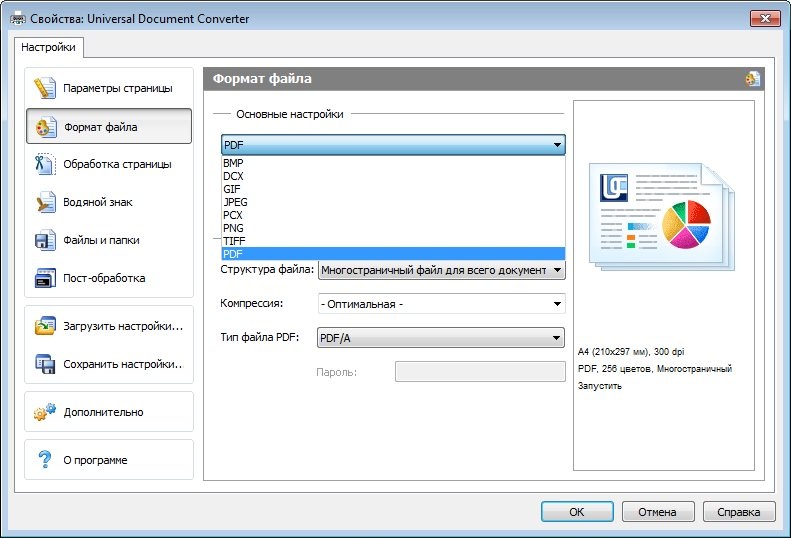Switch to the Настройки tab
The height and width of the screenshot is (538, 791).
click(48, 47)
